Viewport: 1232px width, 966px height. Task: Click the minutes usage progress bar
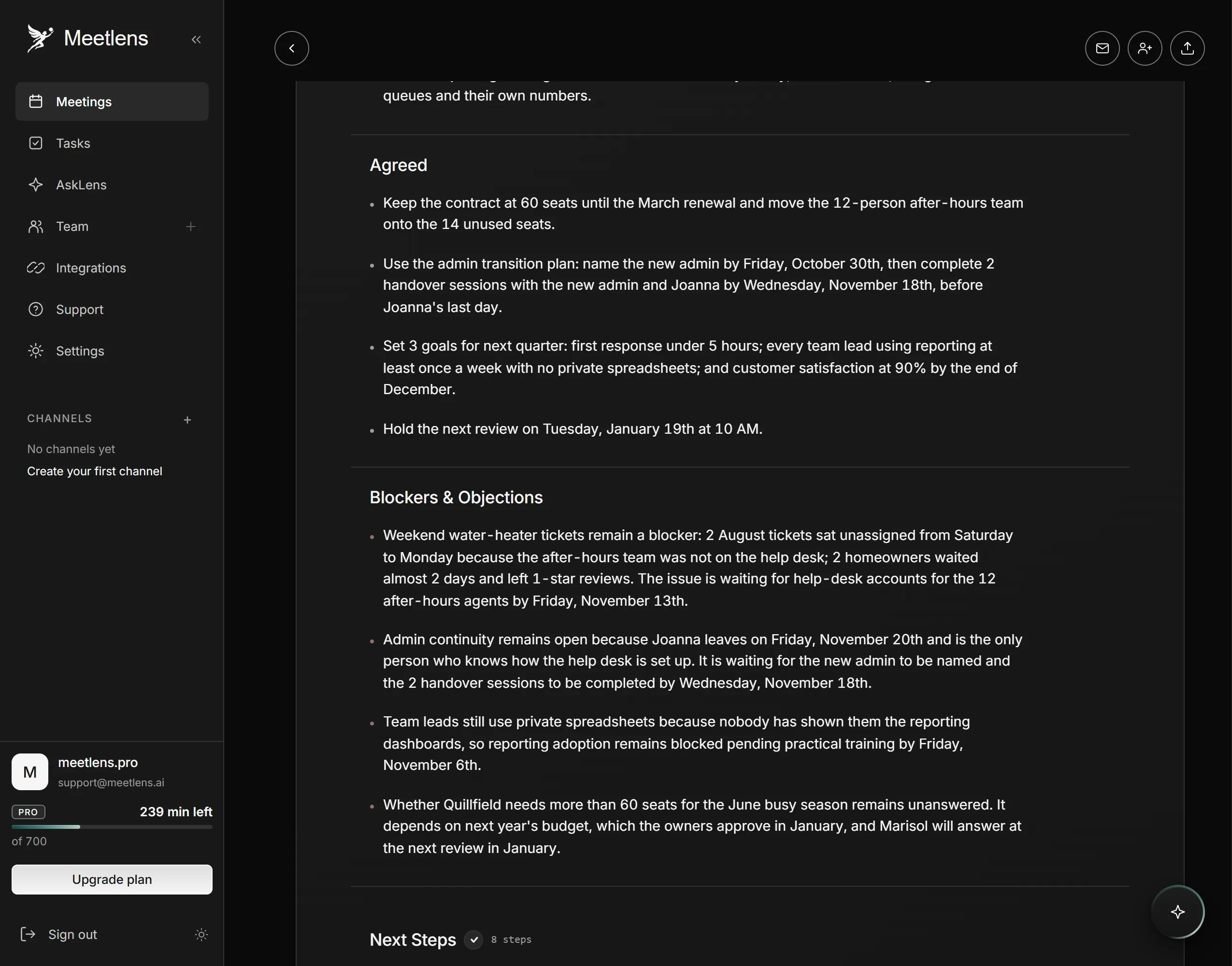point(112,827)
